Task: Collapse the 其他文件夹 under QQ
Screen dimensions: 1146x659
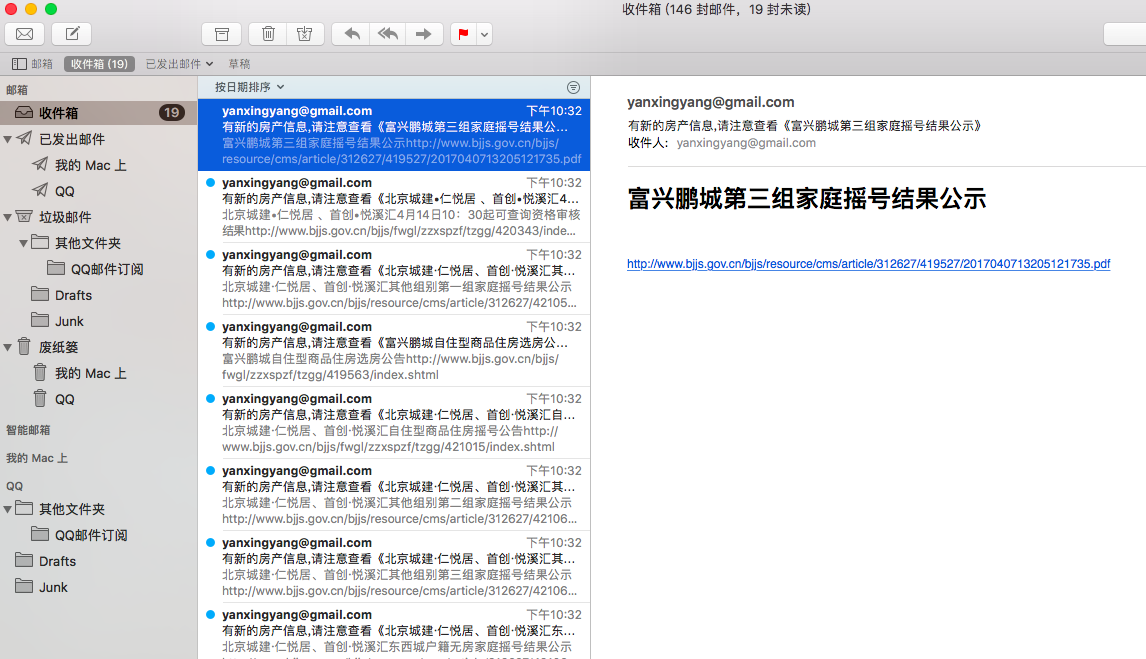Action: pos(8,509)
